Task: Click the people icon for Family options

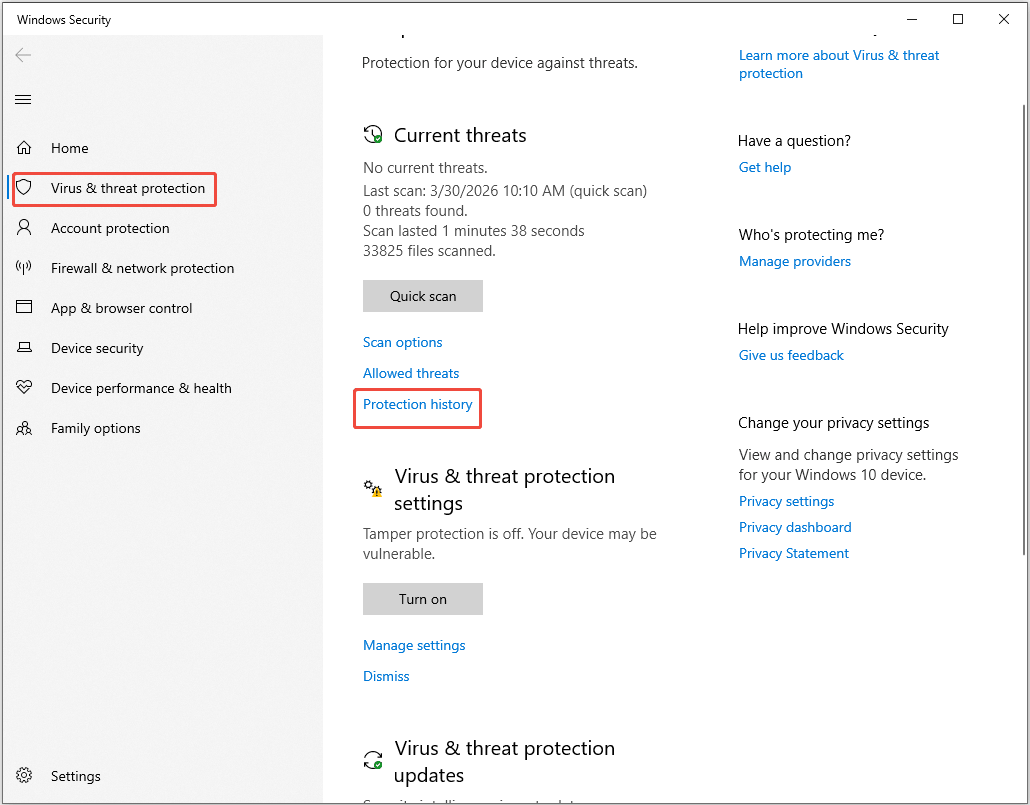Action: [24, 428]
